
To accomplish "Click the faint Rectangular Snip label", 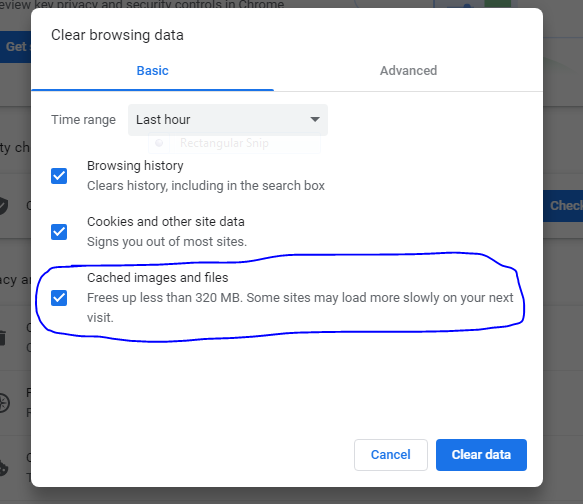I will 224,143.
